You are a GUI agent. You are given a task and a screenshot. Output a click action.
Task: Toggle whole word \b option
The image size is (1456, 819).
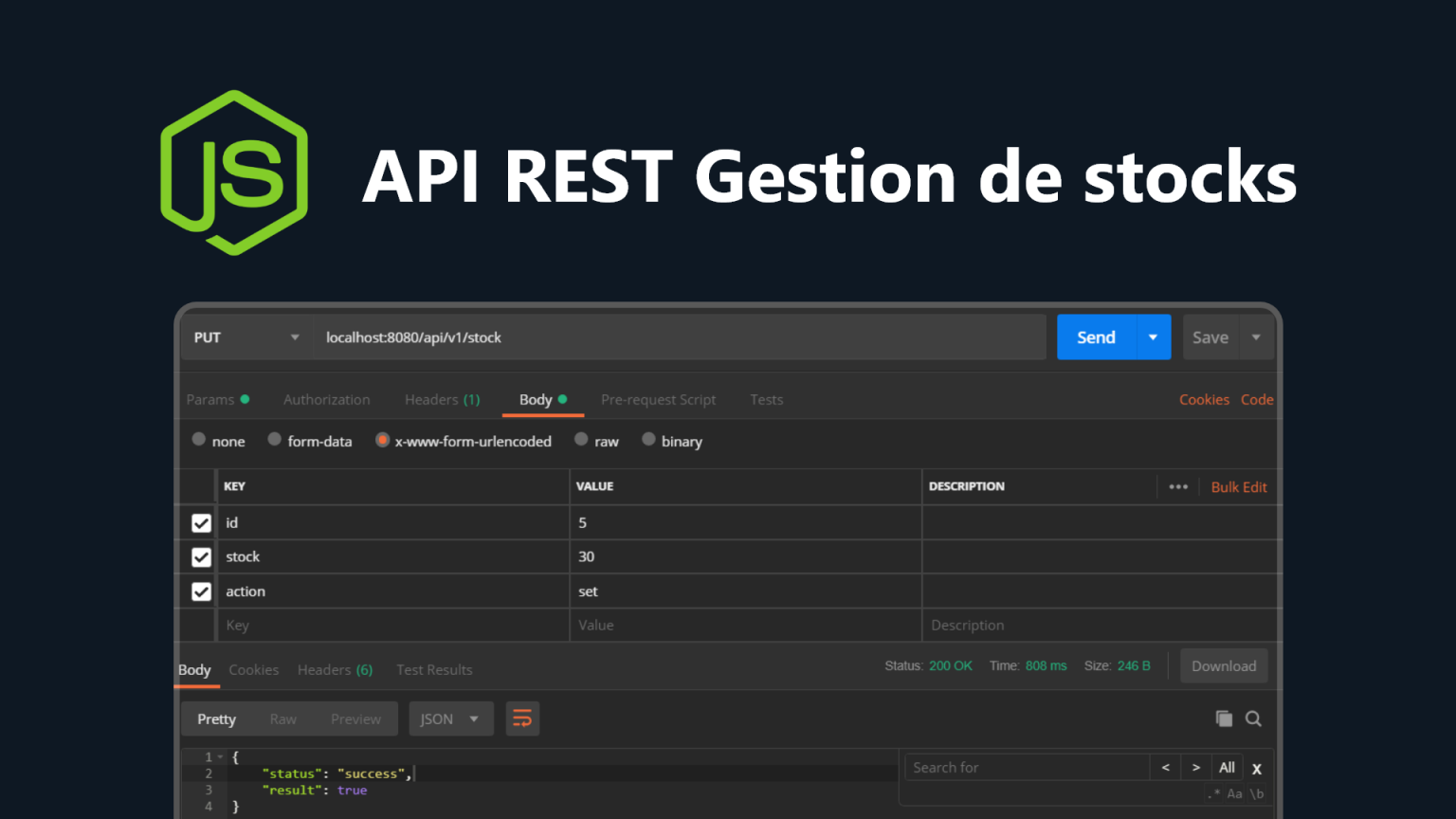(x=1256, y=794)
